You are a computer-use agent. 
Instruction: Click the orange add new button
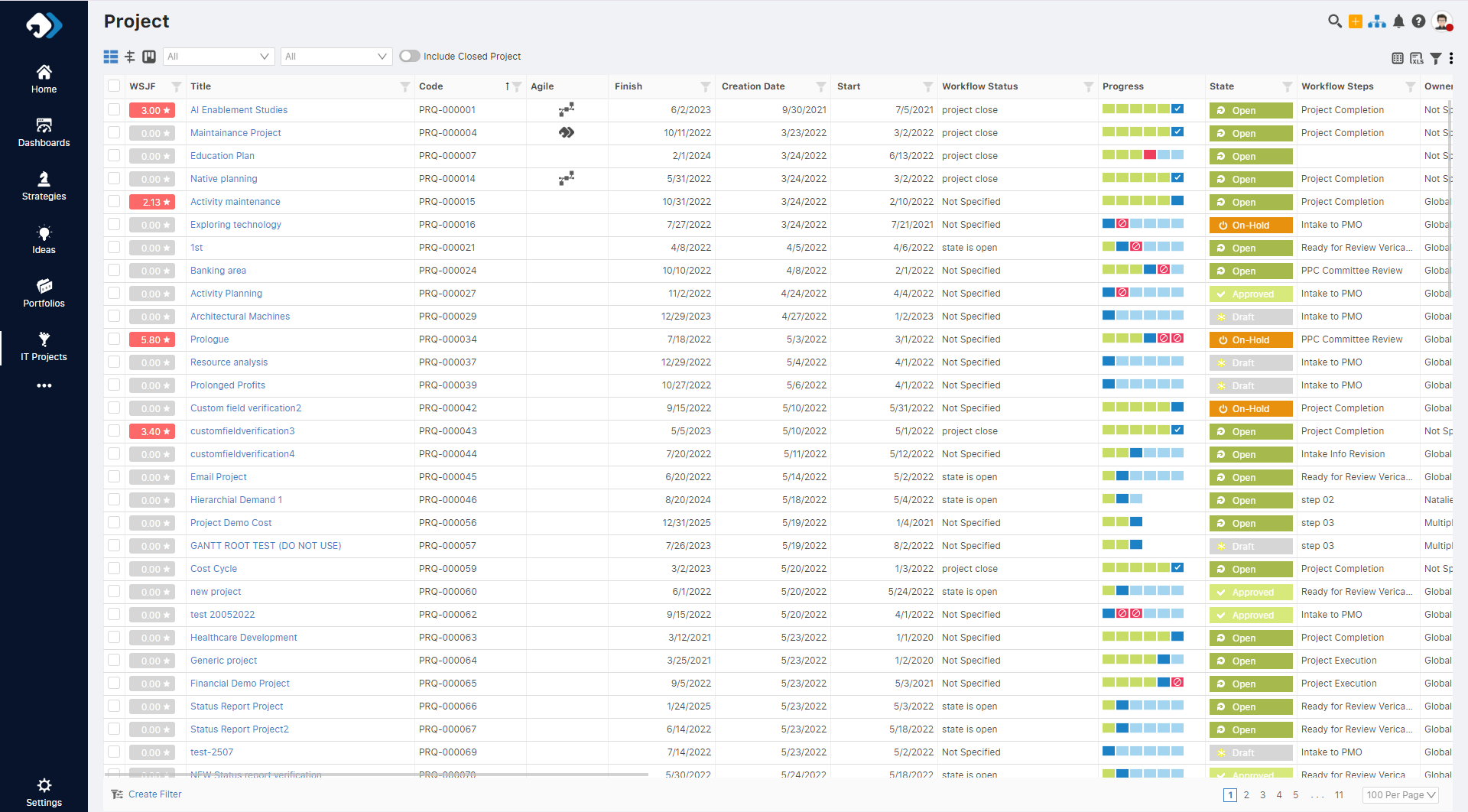[1355, 21]
